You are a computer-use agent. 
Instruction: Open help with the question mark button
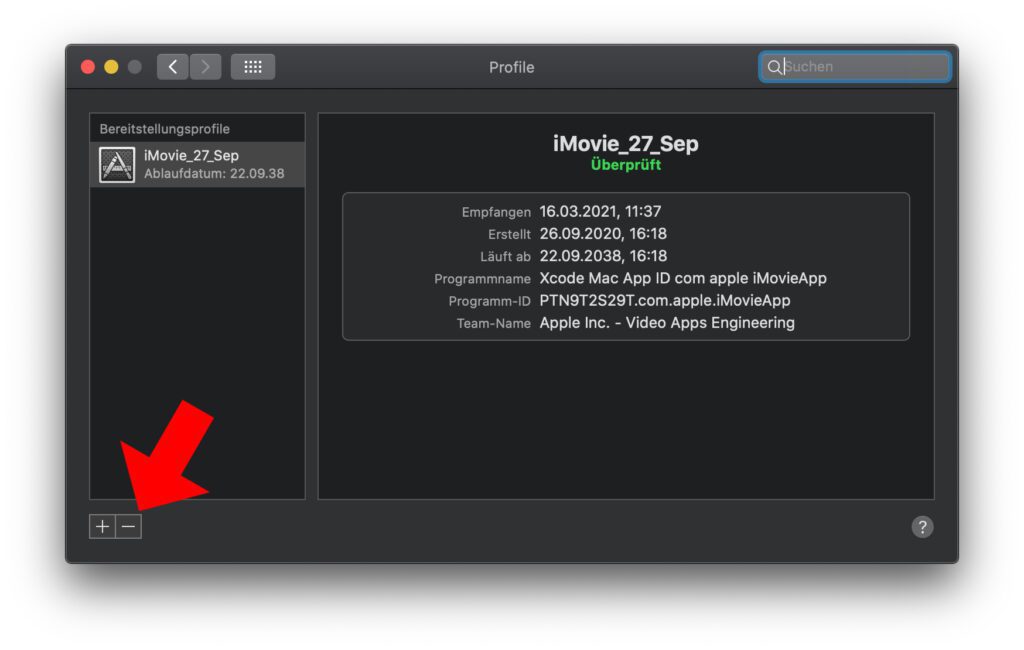pos(922,527)
